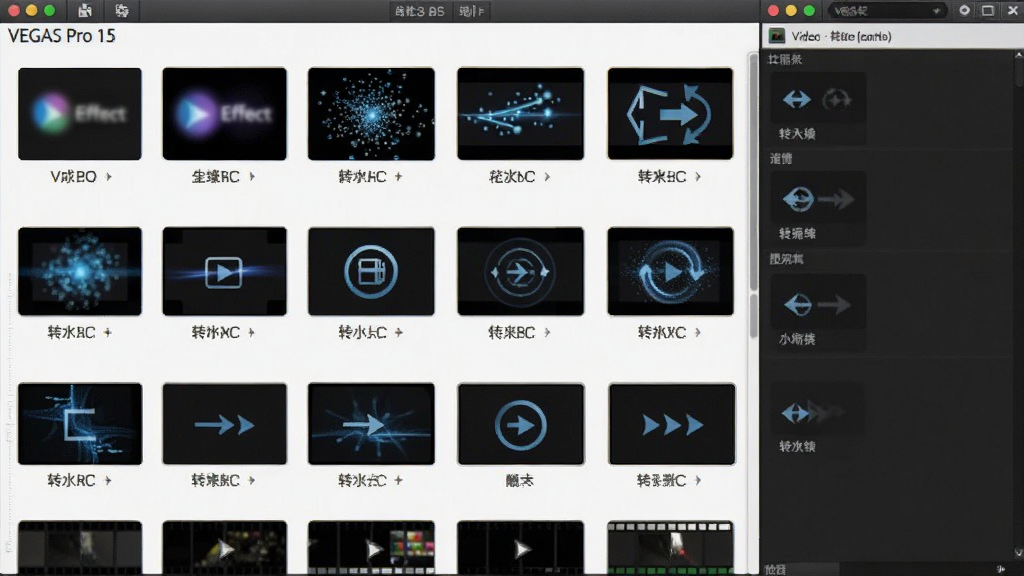Expand arrow beside the light streaks preset label
This screenshot has height=576, width=1024.
point(547,176)
